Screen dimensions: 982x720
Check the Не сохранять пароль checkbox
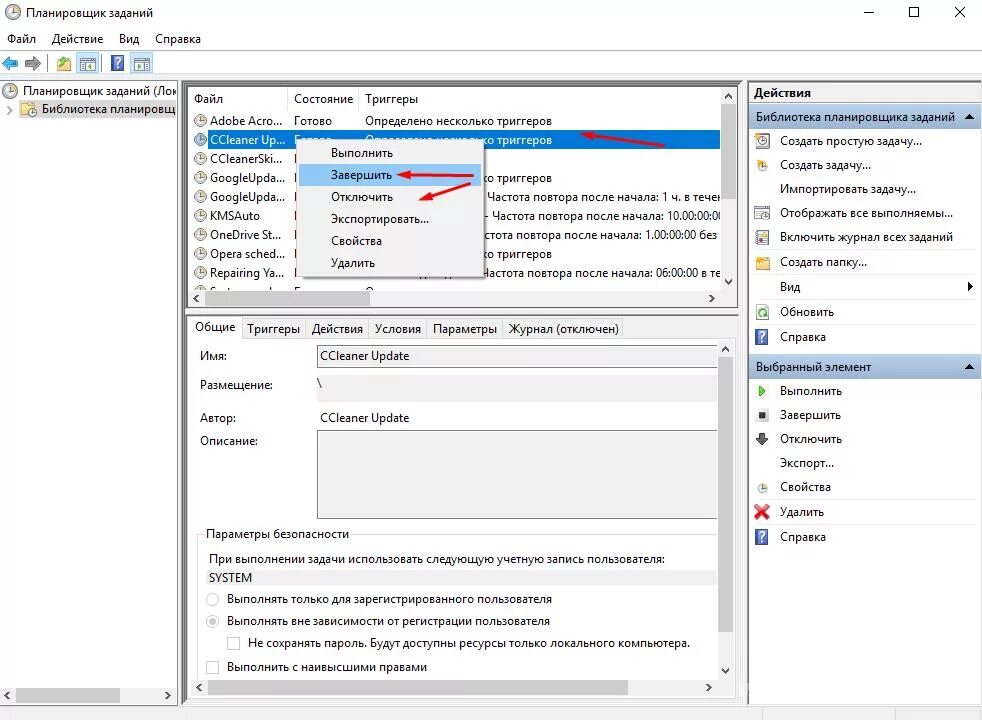click(234, 643)
